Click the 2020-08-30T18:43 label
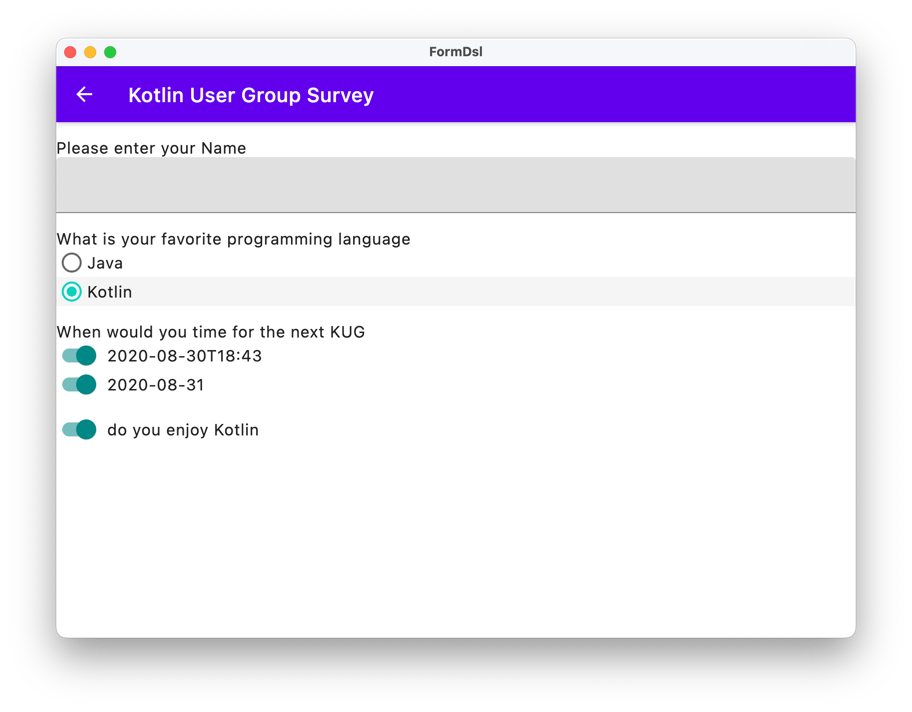Screen dimensions: 912x712 coord(184,356)
